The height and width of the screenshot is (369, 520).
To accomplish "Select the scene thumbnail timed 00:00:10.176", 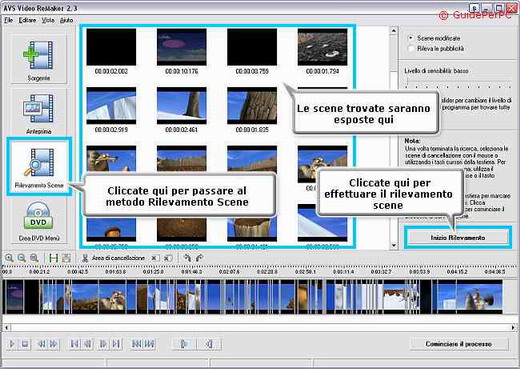I will [x=182, y=47].
